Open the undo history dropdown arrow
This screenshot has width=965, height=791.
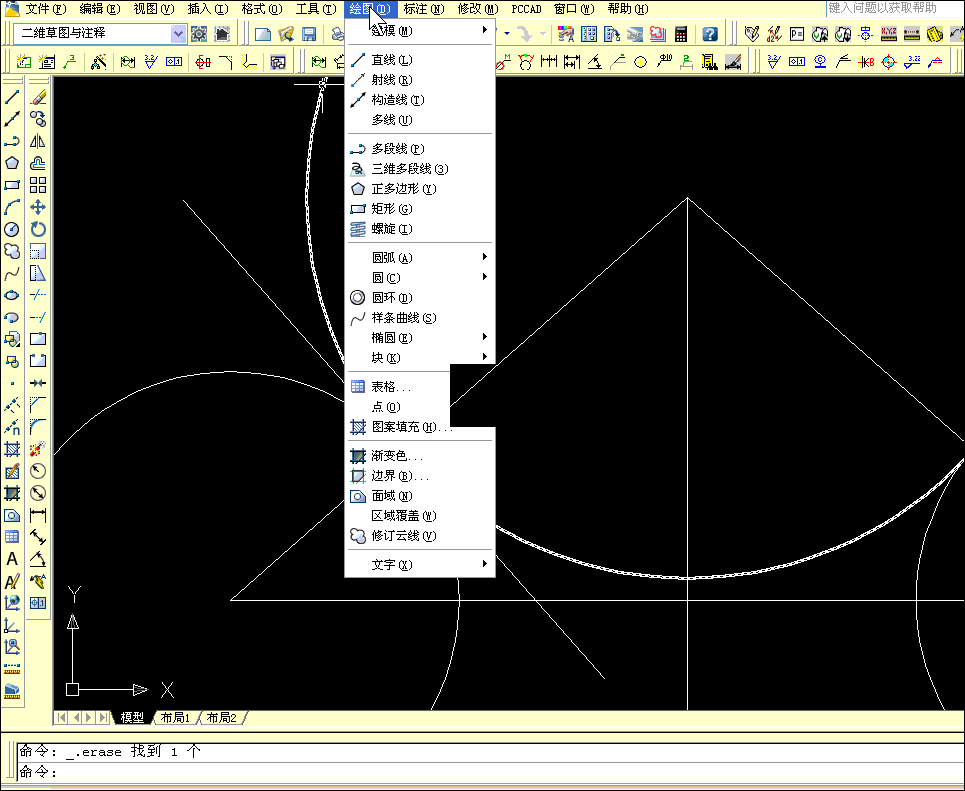pos(507,33)
